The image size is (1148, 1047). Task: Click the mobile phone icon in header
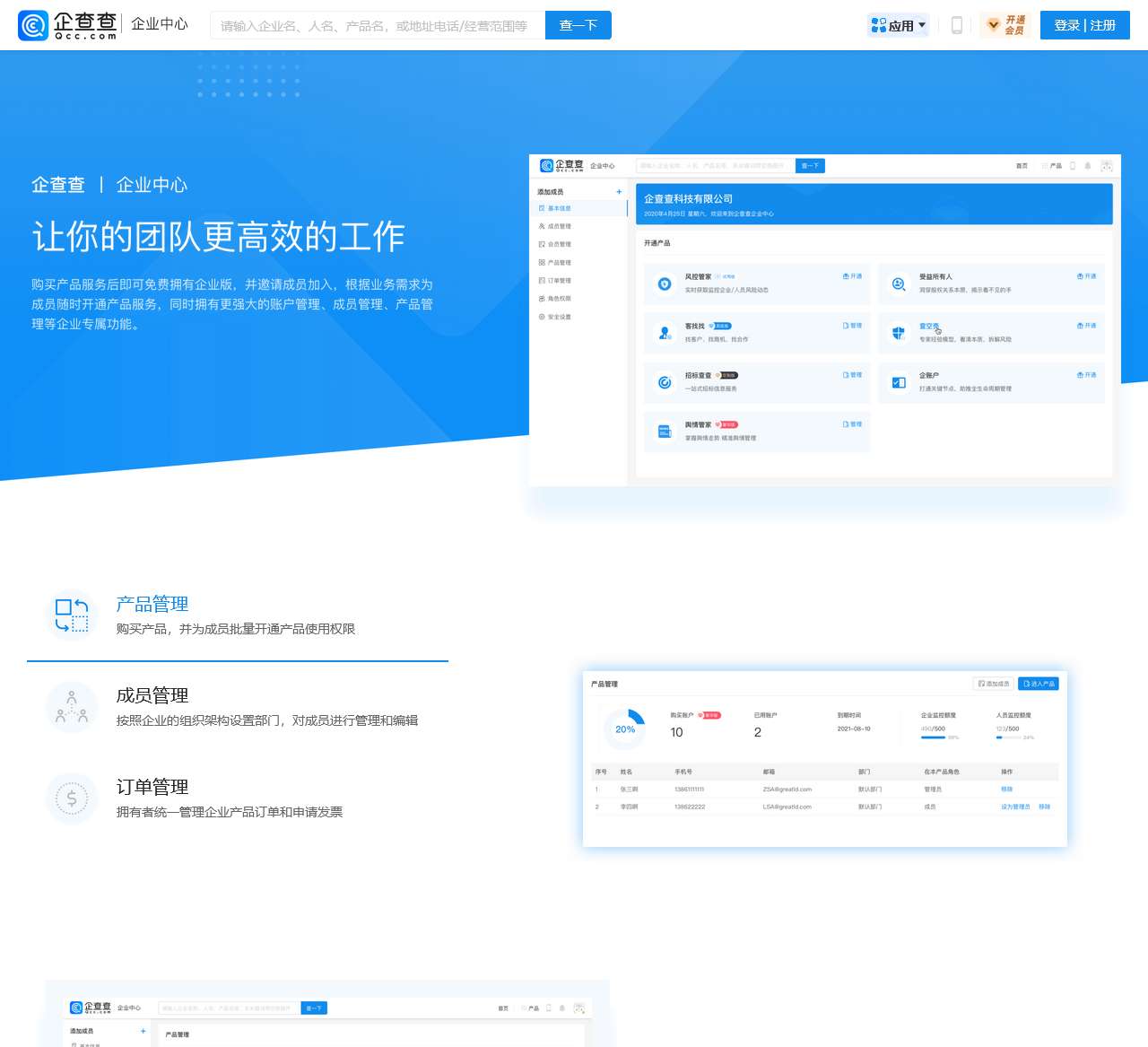[x=957, y=25]
